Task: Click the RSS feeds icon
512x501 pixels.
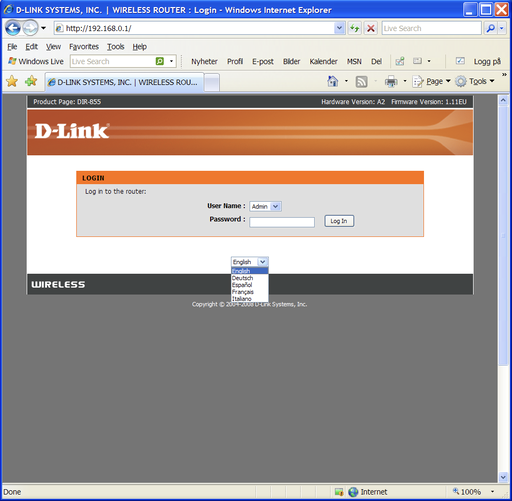Action: (362, 81)
